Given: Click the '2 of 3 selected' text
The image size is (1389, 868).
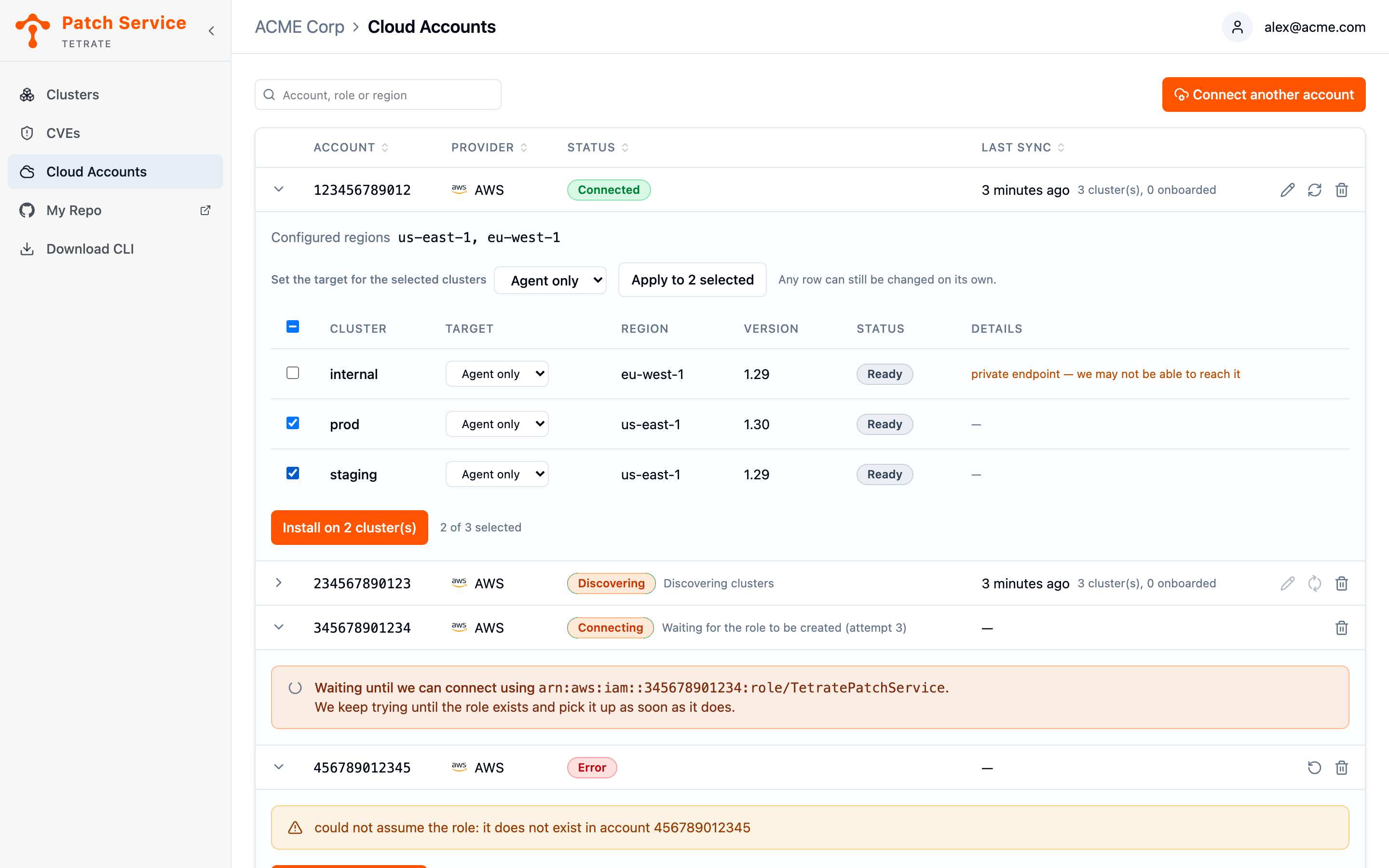Looking at the screenshot, I should 480,527.
